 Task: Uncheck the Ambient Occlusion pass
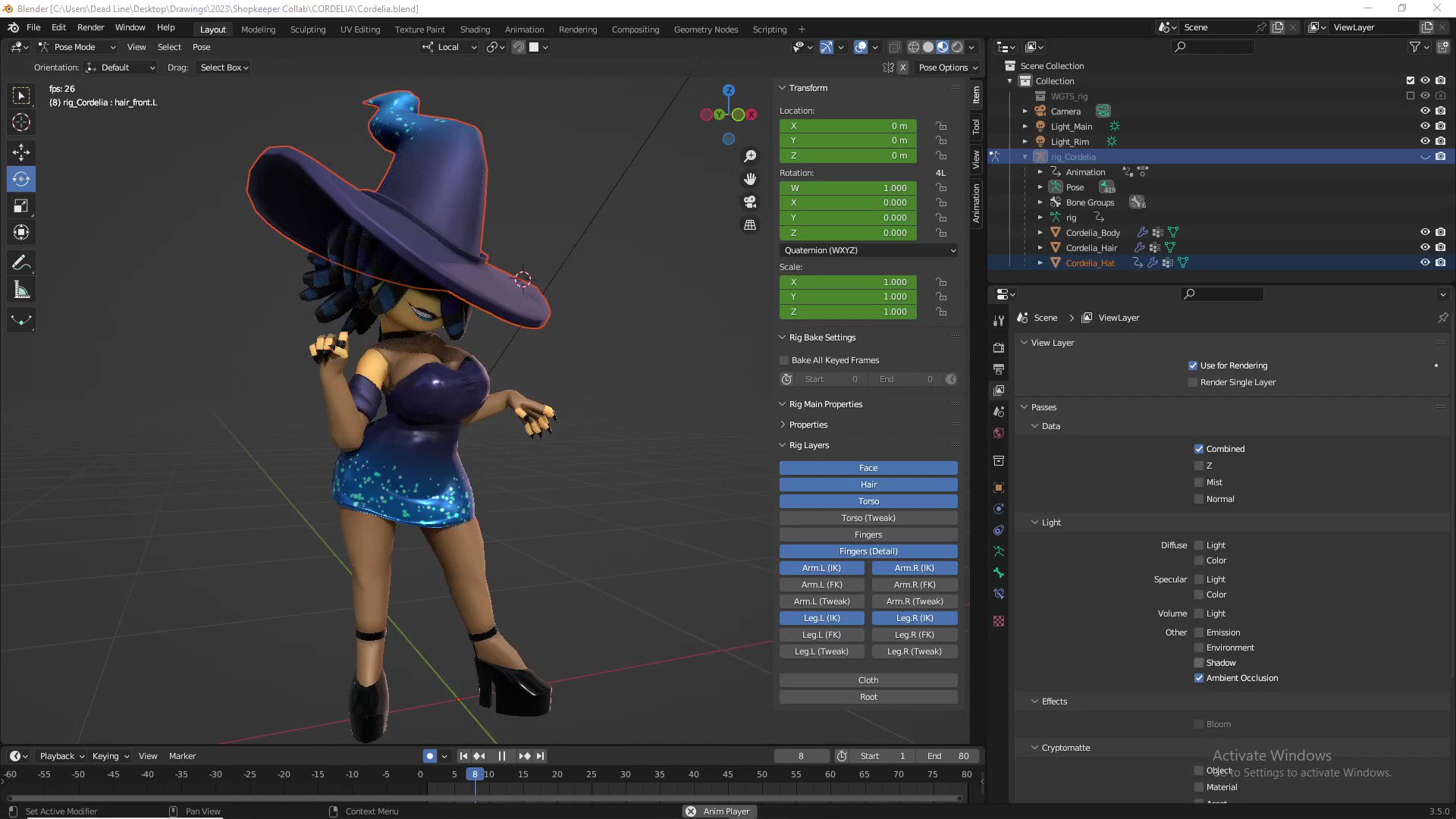click(x=1199, y=678)
